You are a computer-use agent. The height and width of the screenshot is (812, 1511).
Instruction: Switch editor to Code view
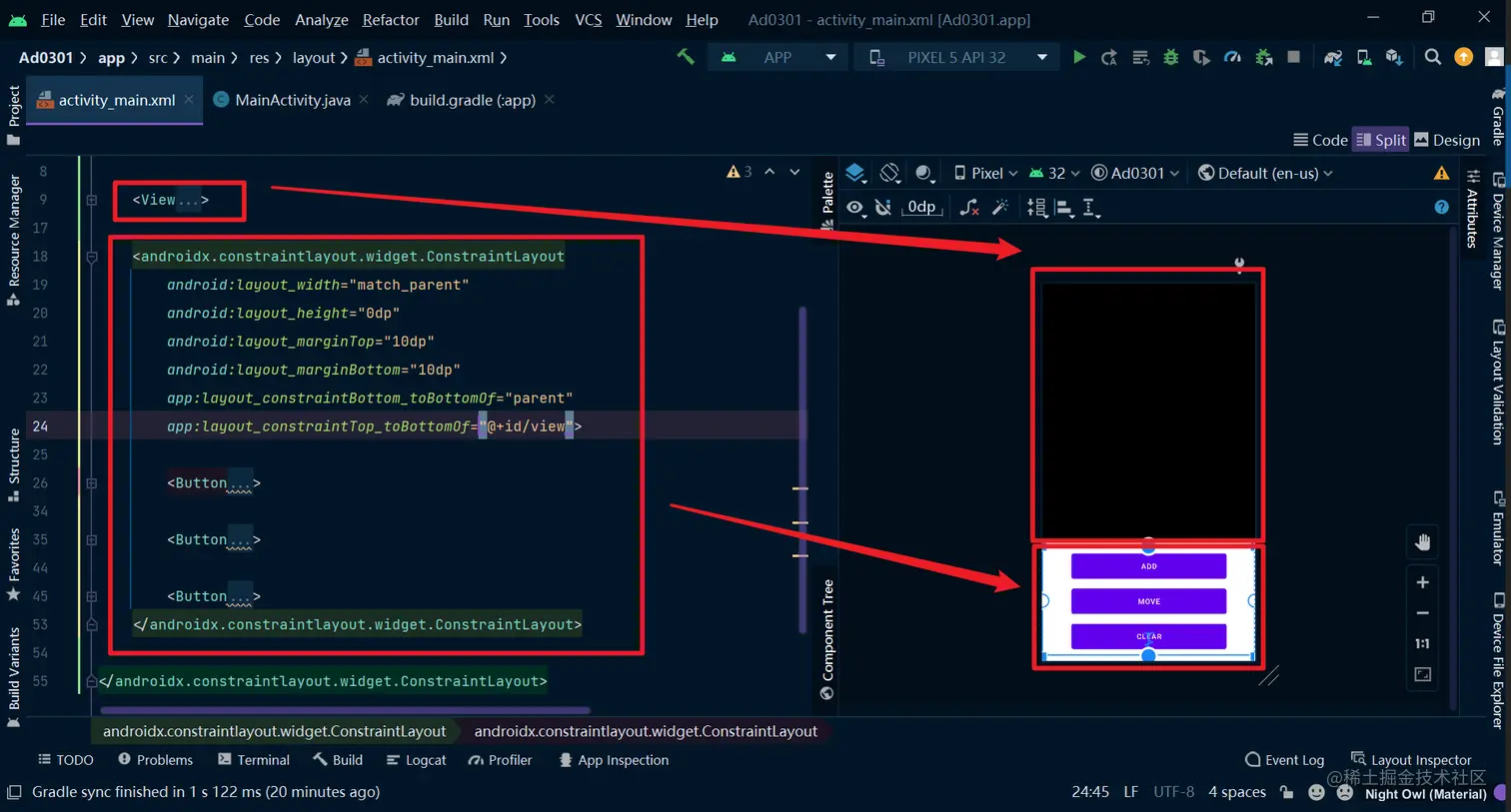(x=1320, y=140)
